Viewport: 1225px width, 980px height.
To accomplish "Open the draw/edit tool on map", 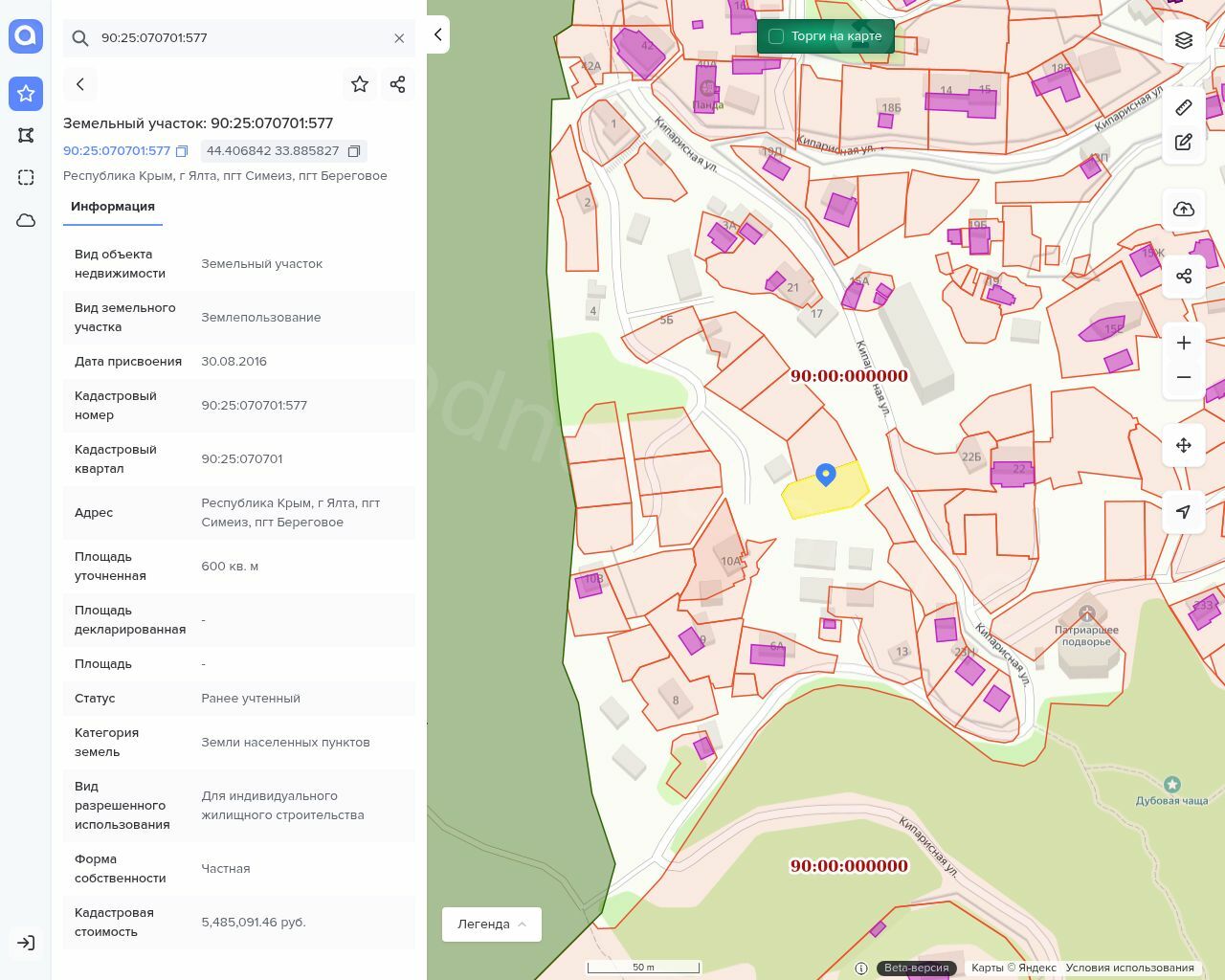I will point(1184,143).
